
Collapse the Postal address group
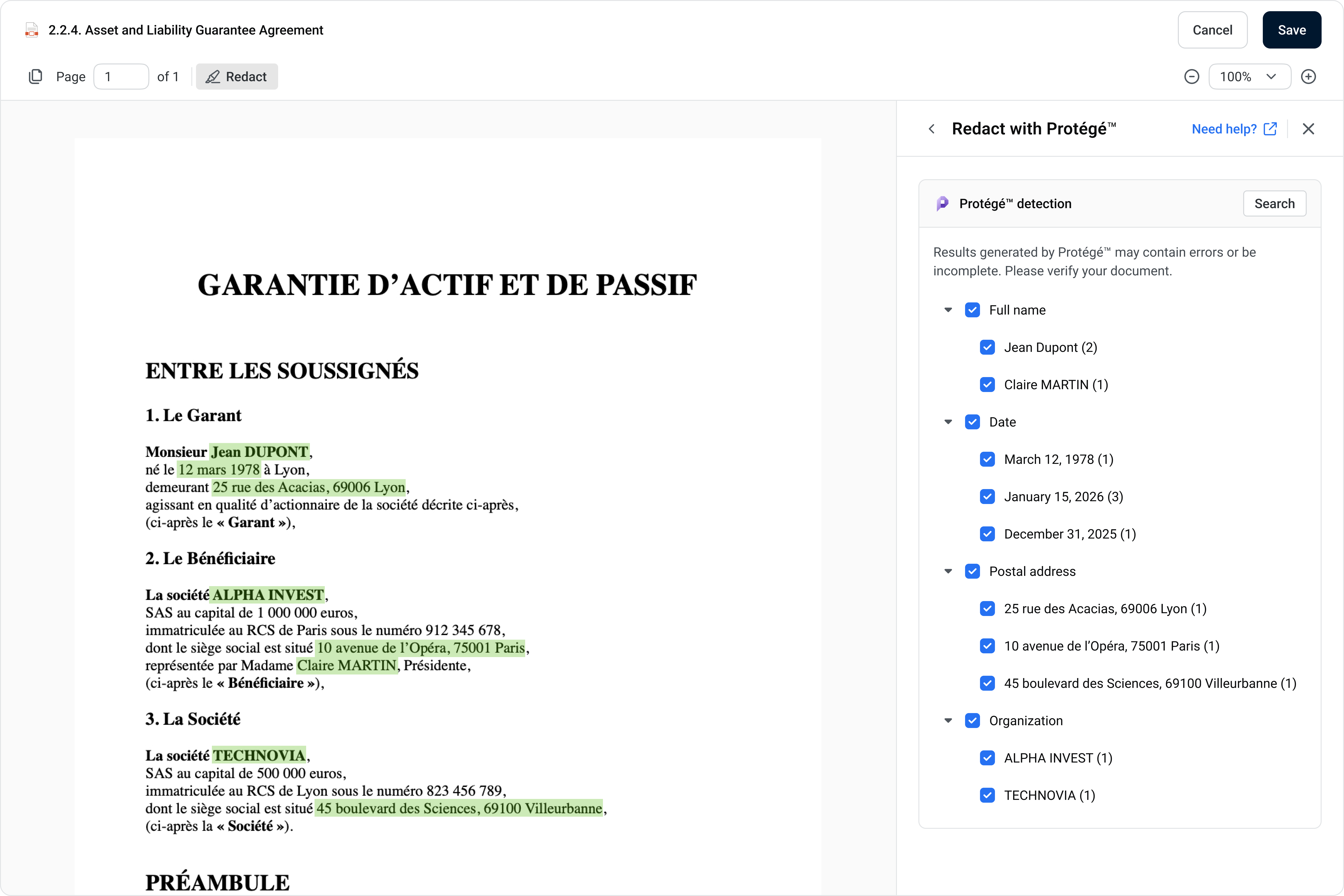(948, 571)
